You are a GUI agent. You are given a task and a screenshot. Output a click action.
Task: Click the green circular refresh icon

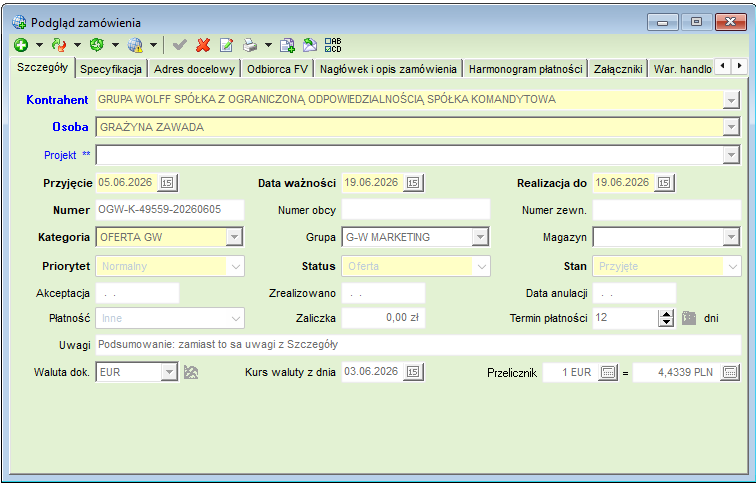pos(96,45)
